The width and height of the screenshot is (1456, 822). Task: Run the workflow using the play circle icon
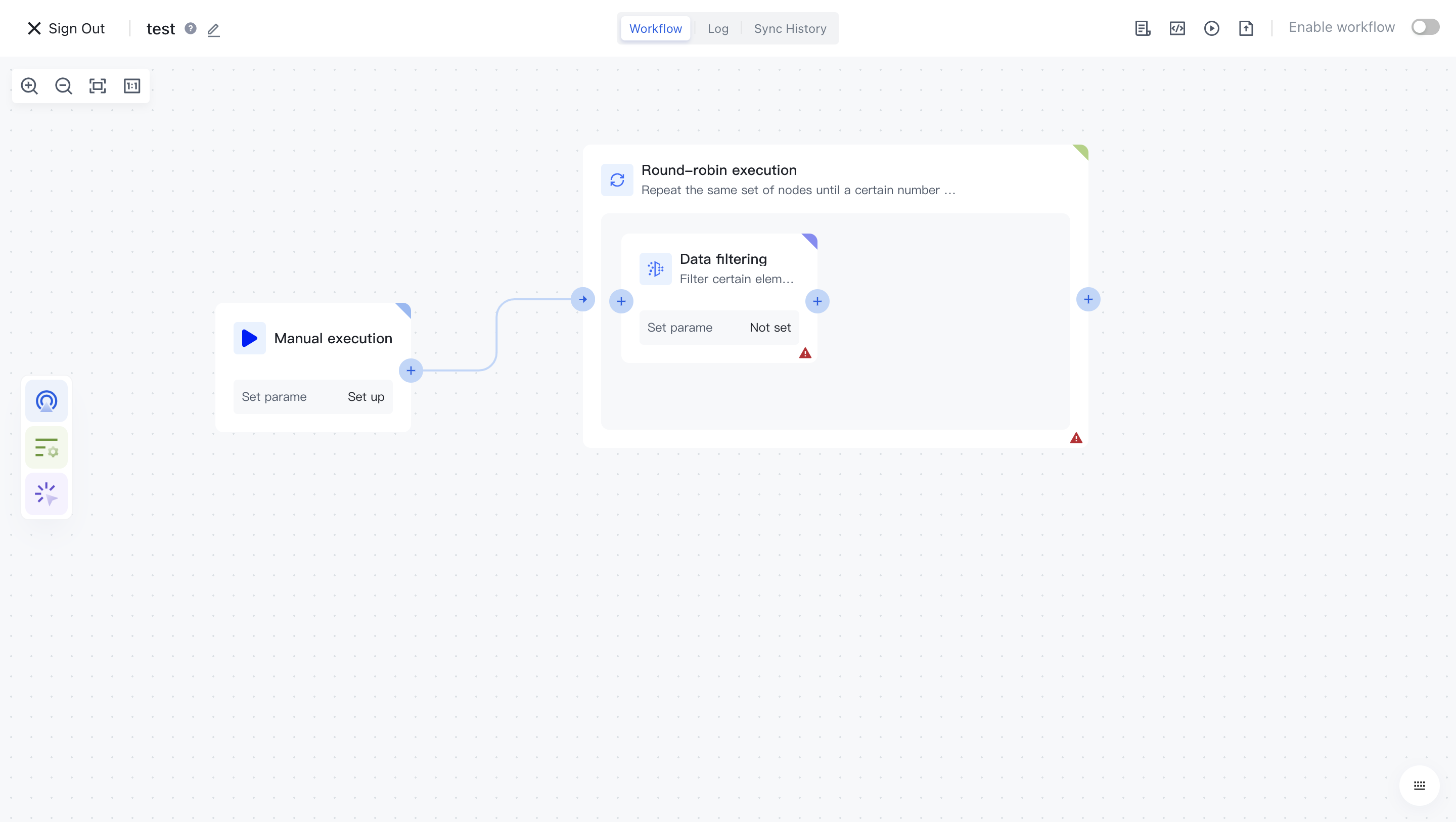pos(1212,28)
